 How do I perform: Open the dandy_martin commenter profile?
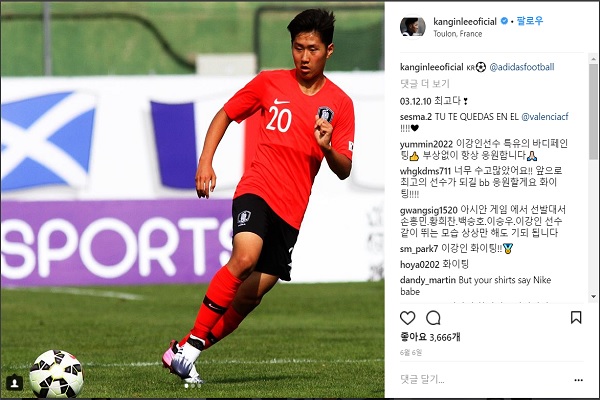click(x=427, y=280)
